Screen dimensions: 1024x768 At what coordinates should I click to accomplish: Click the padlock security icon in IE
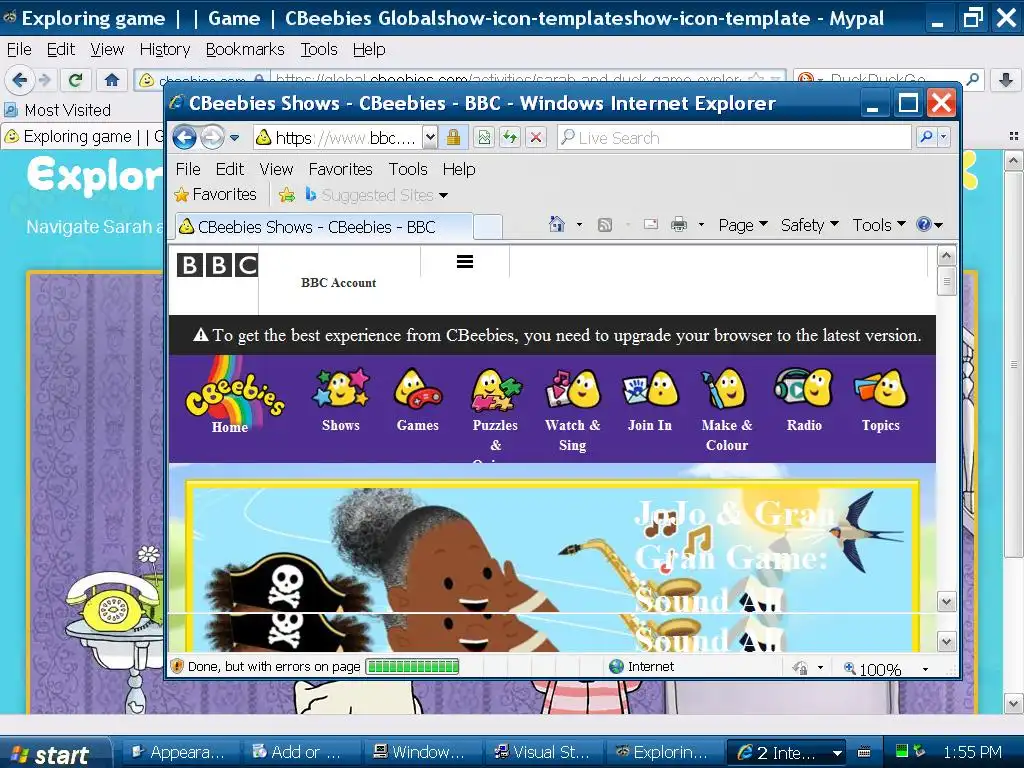(453, 137)
